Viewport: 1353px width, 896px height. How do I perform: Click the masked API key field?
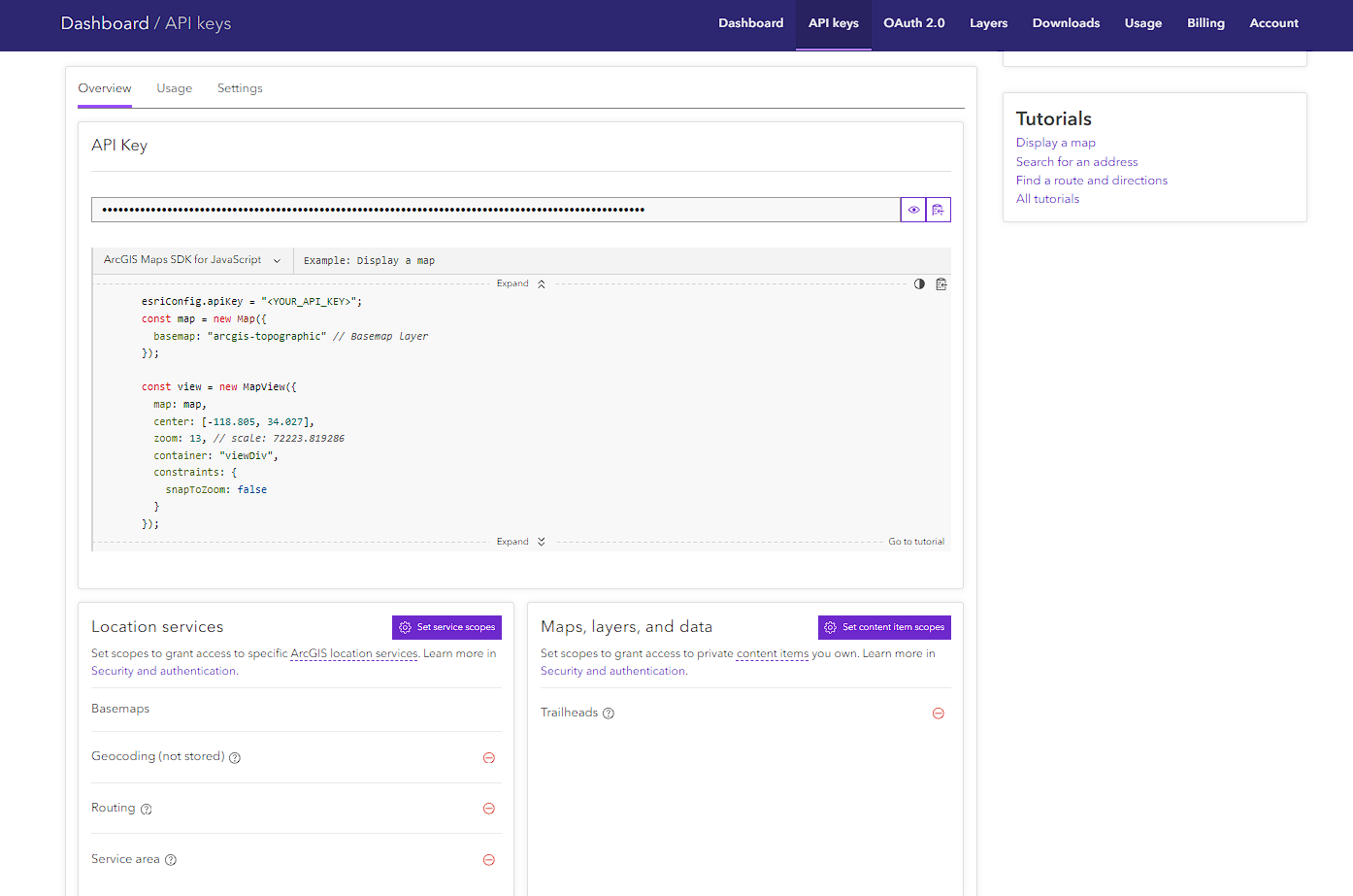496,210
